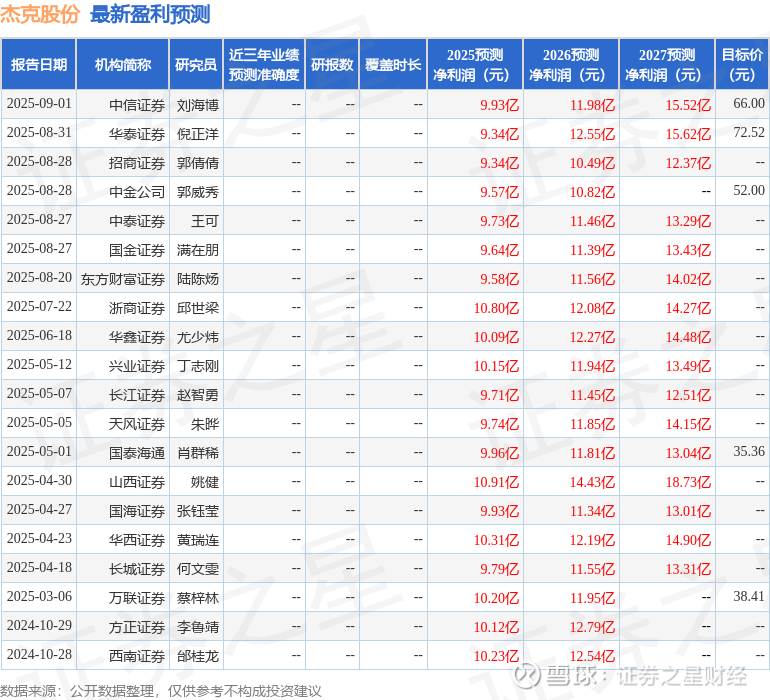Select analyst 郭威秀 cell
The width and height of the screenshot is (770, 700).
(x=197, y=192)
